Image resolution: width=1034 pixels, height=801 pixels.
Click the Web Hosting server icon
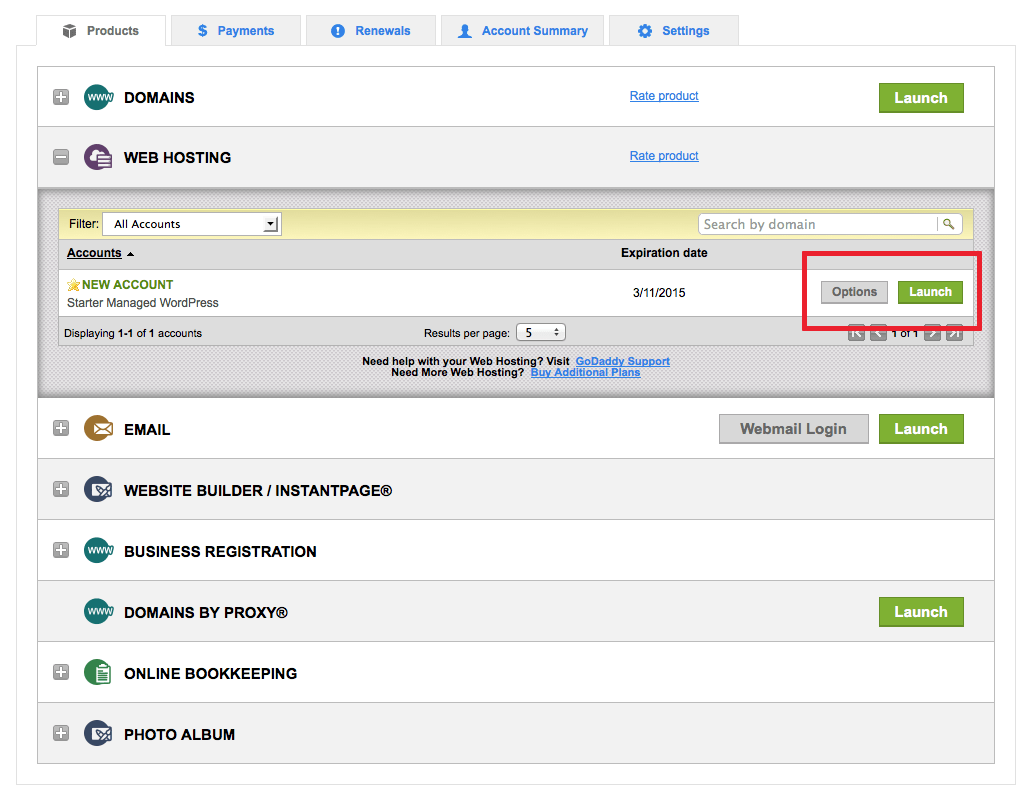click(98, 157)
